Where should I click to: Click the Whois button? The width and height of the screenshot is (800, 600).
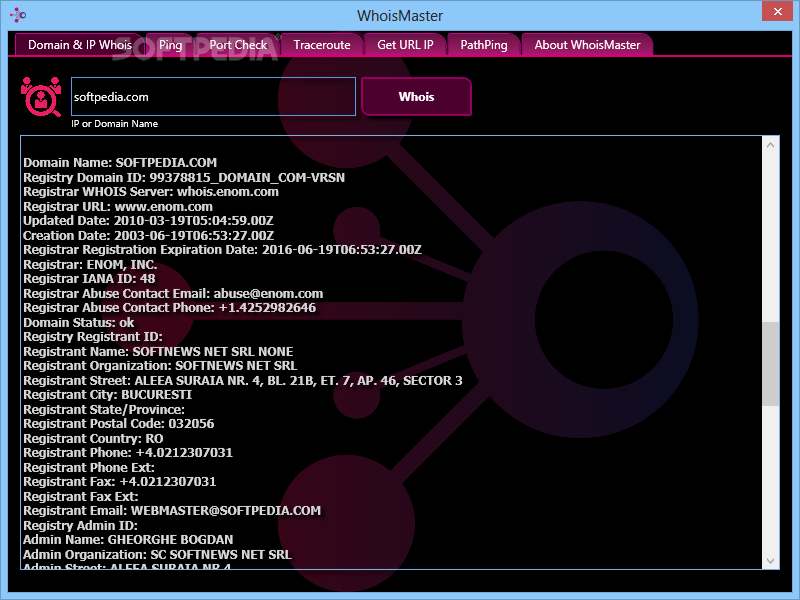(416, 96)
